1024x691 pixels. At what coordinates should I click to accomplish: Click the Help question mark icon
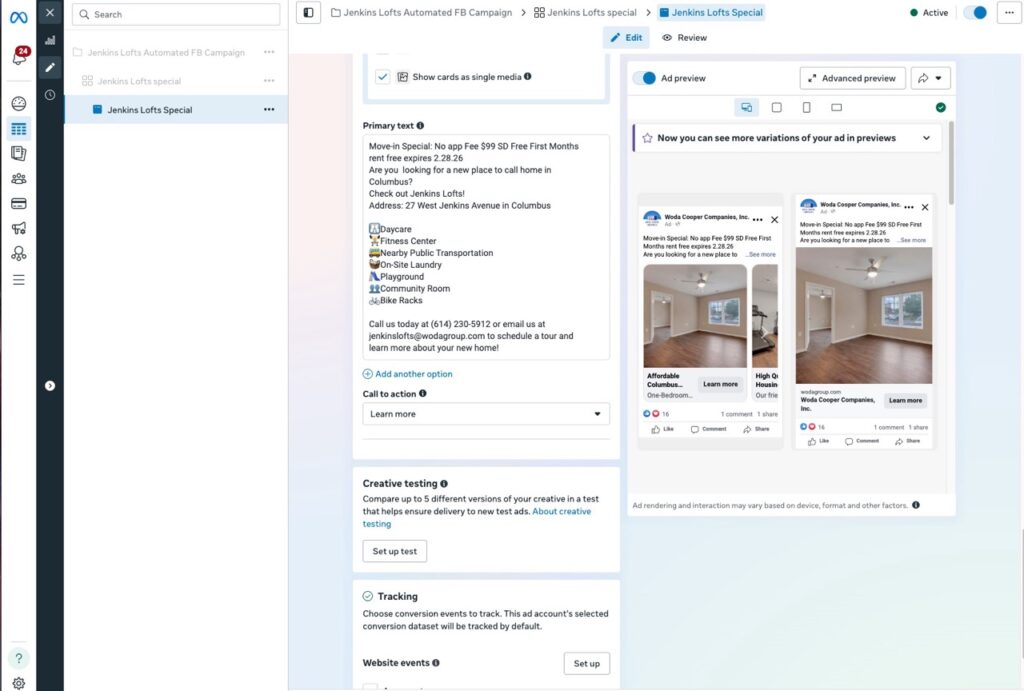(18, 657)
